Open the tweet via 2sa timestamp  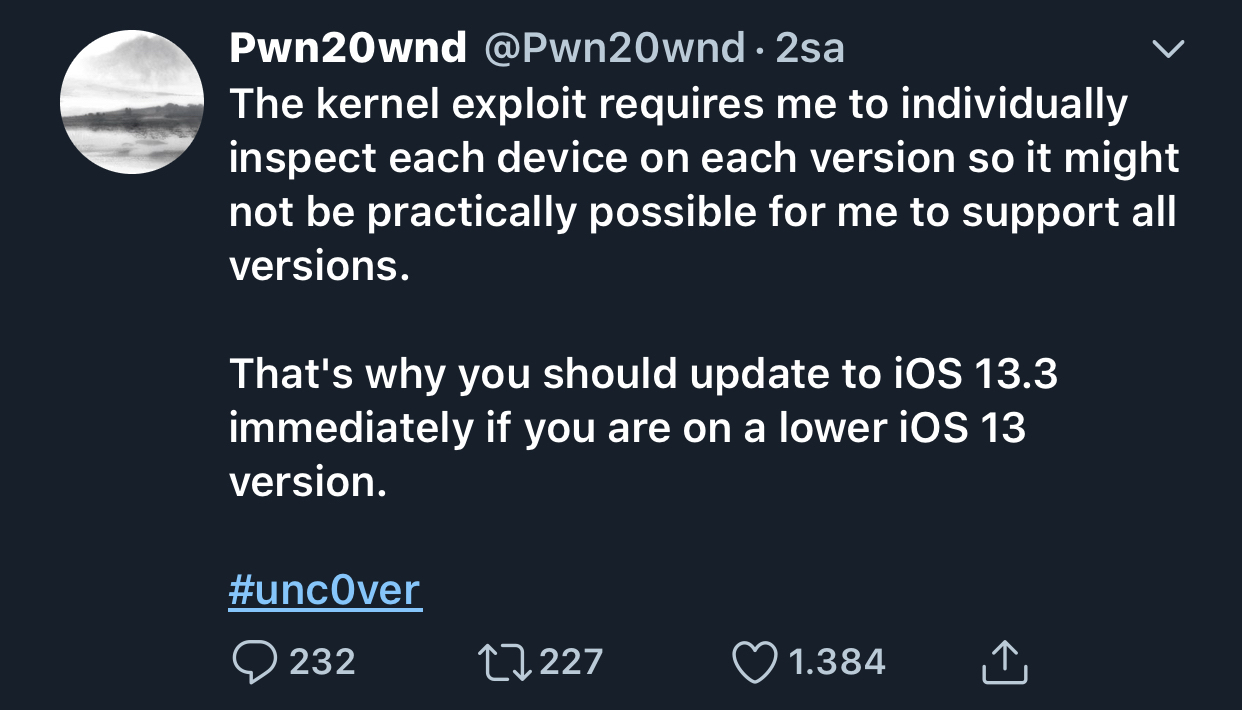811,47
